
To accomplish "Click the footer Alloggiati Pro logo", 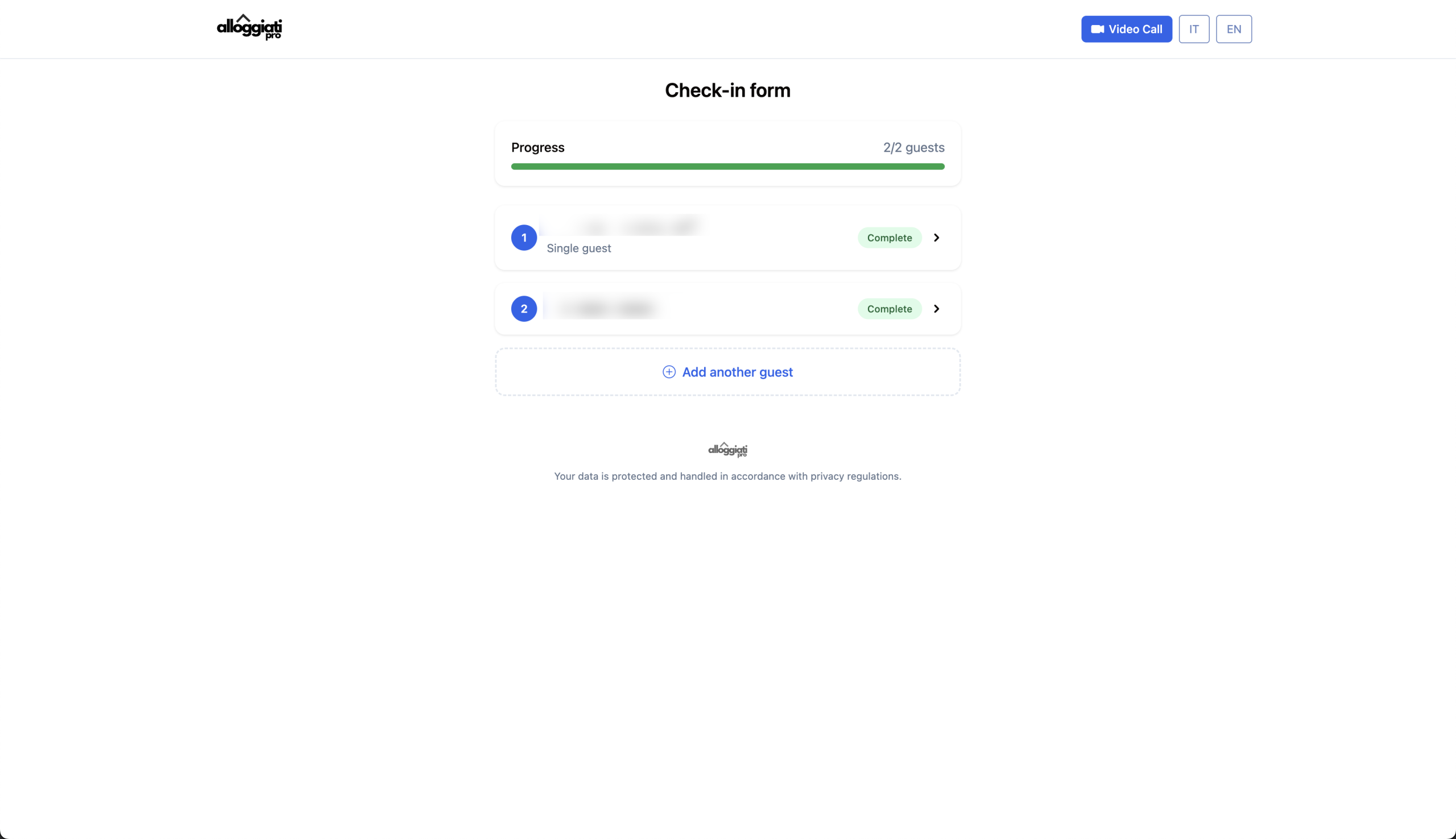I will (727, 450).
